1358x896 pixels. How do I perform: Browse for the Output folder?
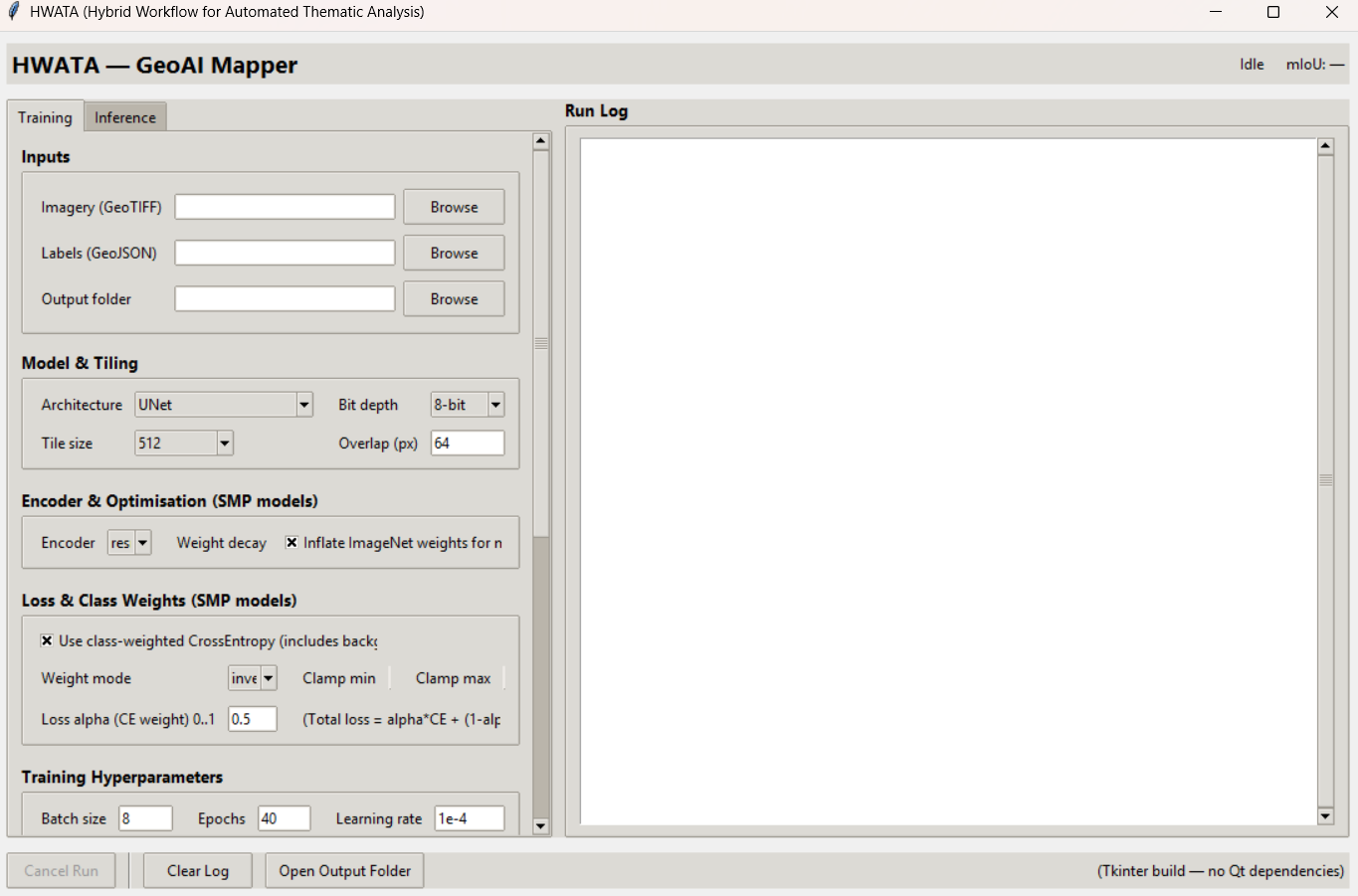tap(453, 298)
